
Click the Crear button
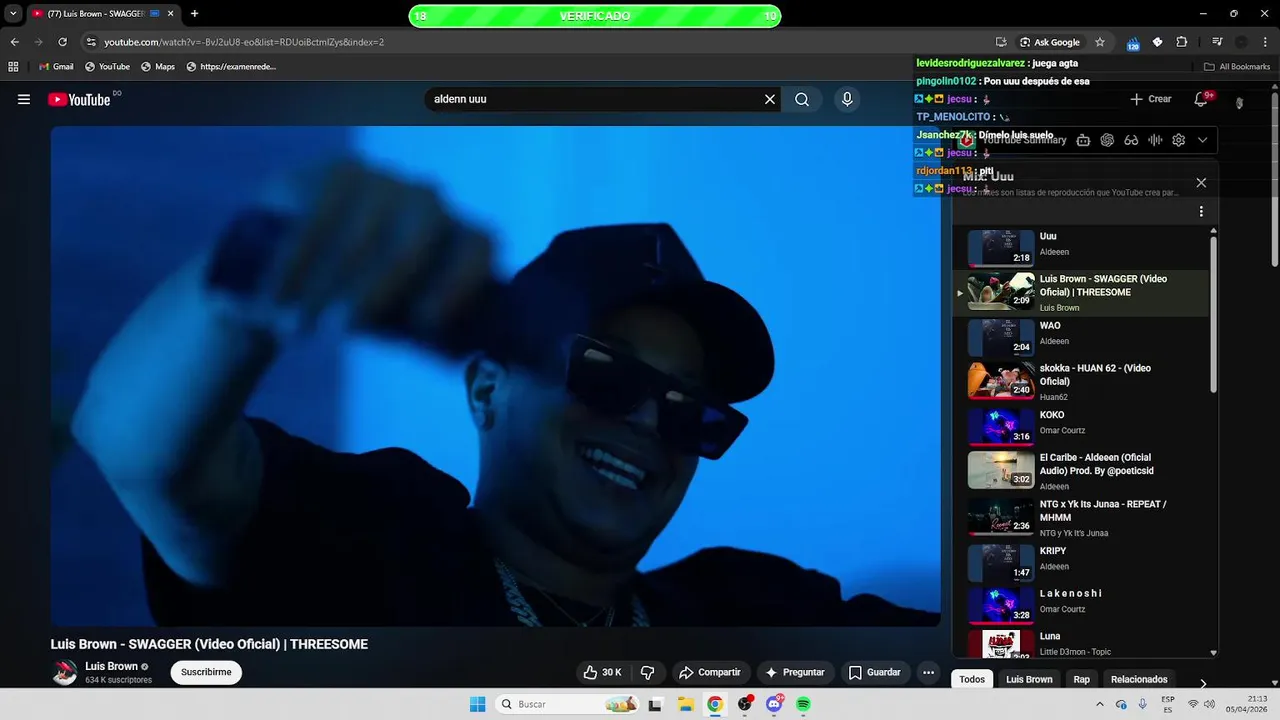pyautogui.click(x=1151, y=99)
